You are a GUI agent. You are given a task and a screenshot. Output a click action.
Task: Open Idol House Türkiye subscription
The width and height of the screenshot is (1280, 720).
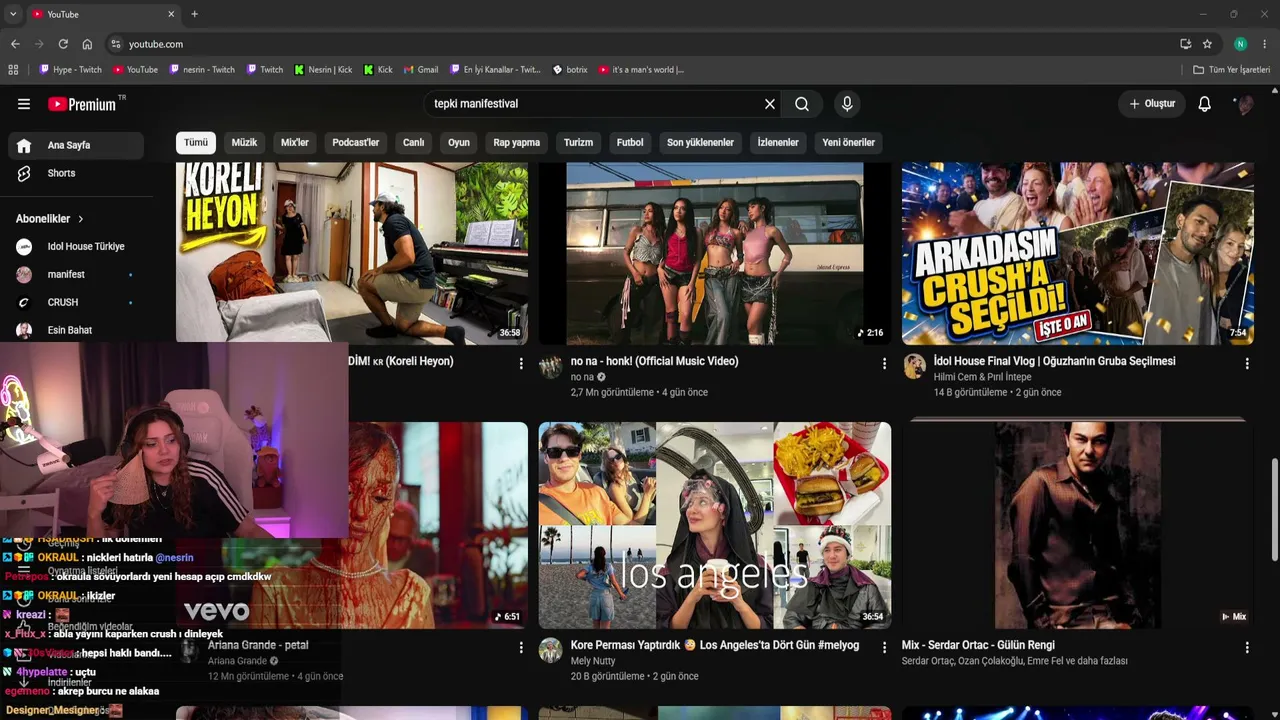[x=76, y=246]
